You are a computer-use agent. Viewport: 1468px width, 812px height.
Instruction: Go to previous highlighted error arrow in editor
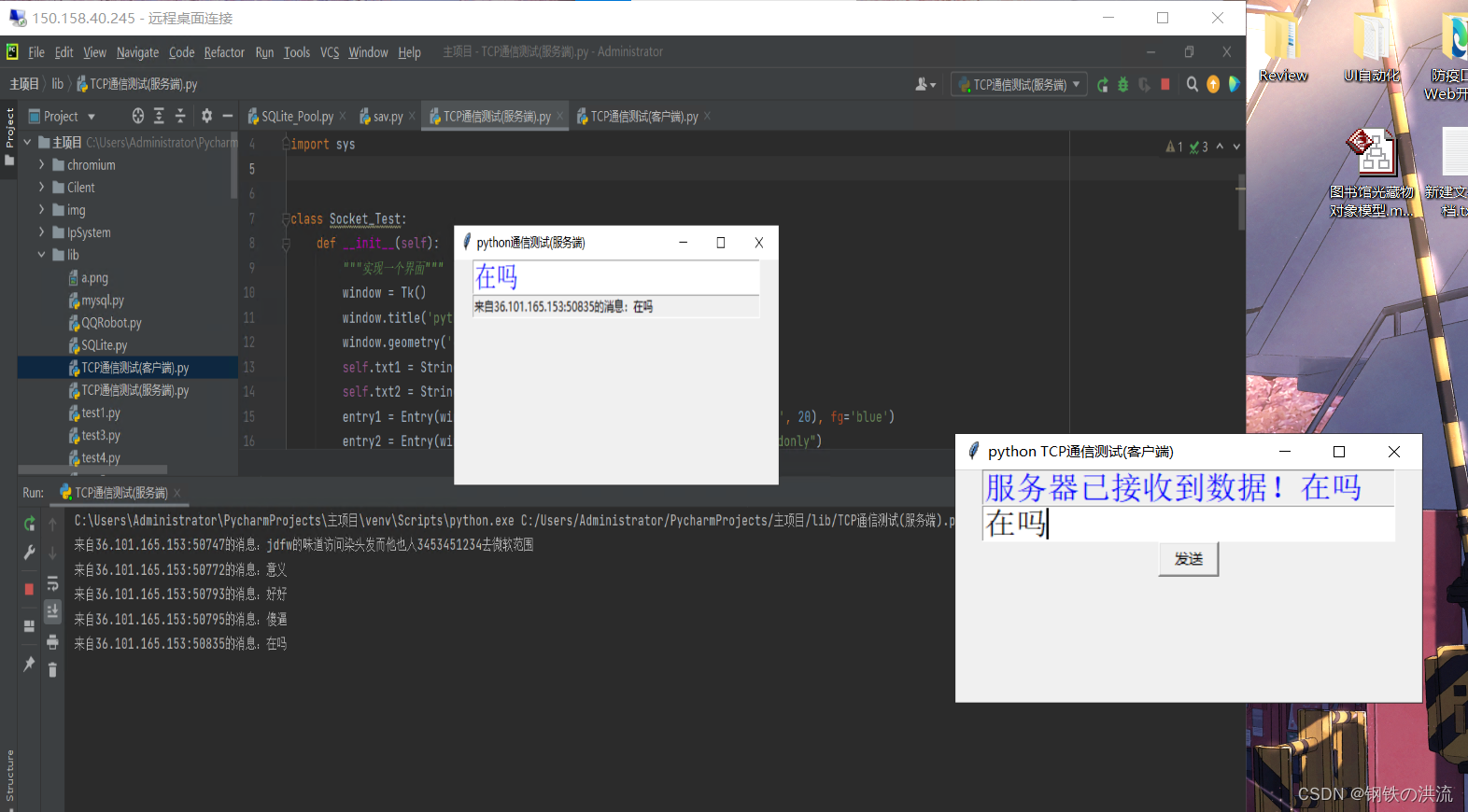(x=1220, y=147)
